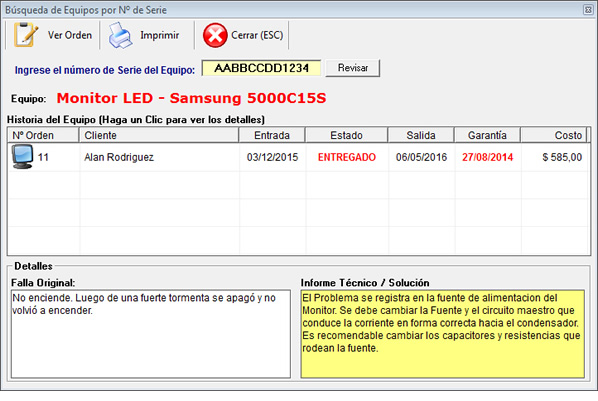The height and width of the screenshot is (401, 598).
Task: Sort by the Cliente column header
Action: tap(159, 135)
